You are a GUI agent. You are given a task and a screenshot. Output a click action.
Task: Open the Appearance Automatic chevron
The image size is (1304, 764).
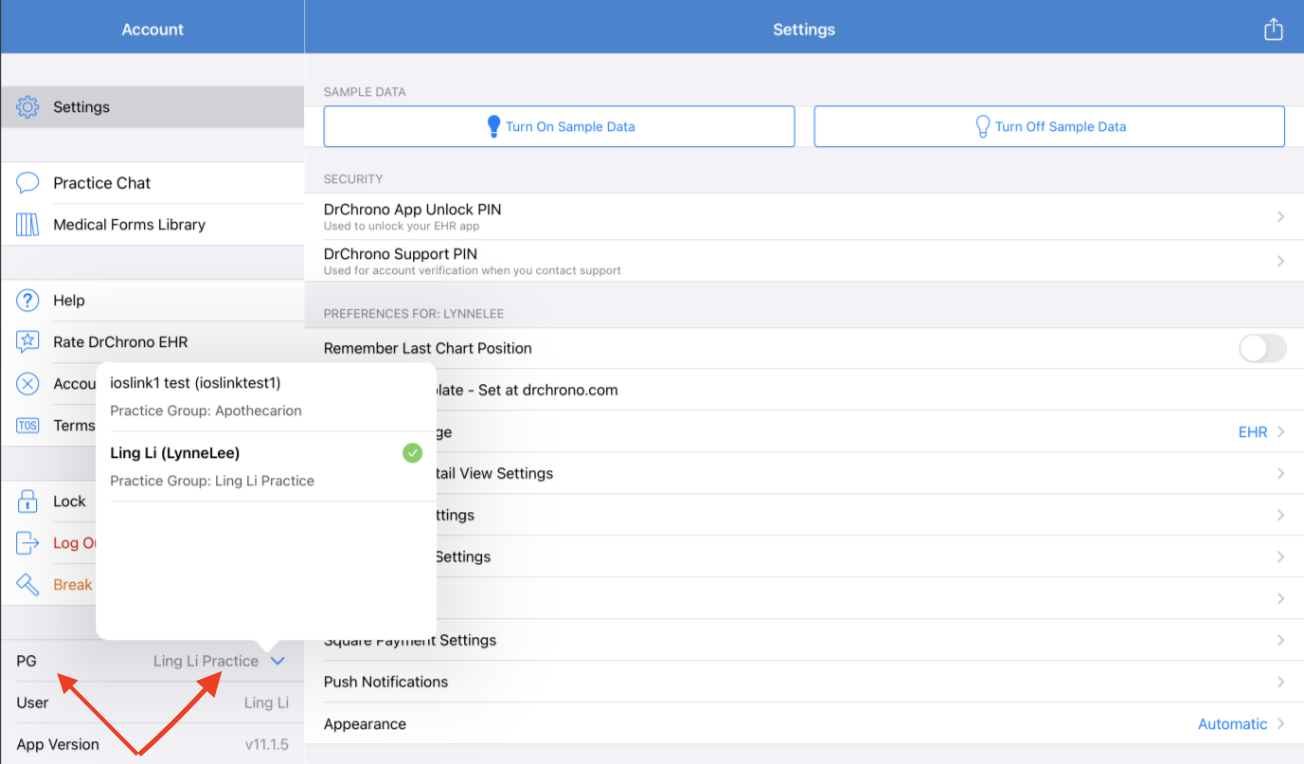point(1280,724)
